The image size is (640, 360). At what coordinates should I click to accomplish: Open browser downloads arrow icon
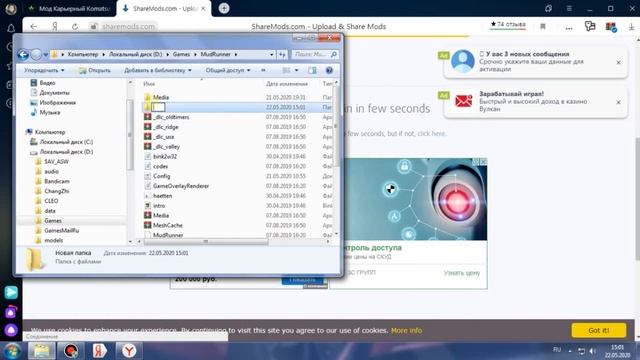click(631, 27)
